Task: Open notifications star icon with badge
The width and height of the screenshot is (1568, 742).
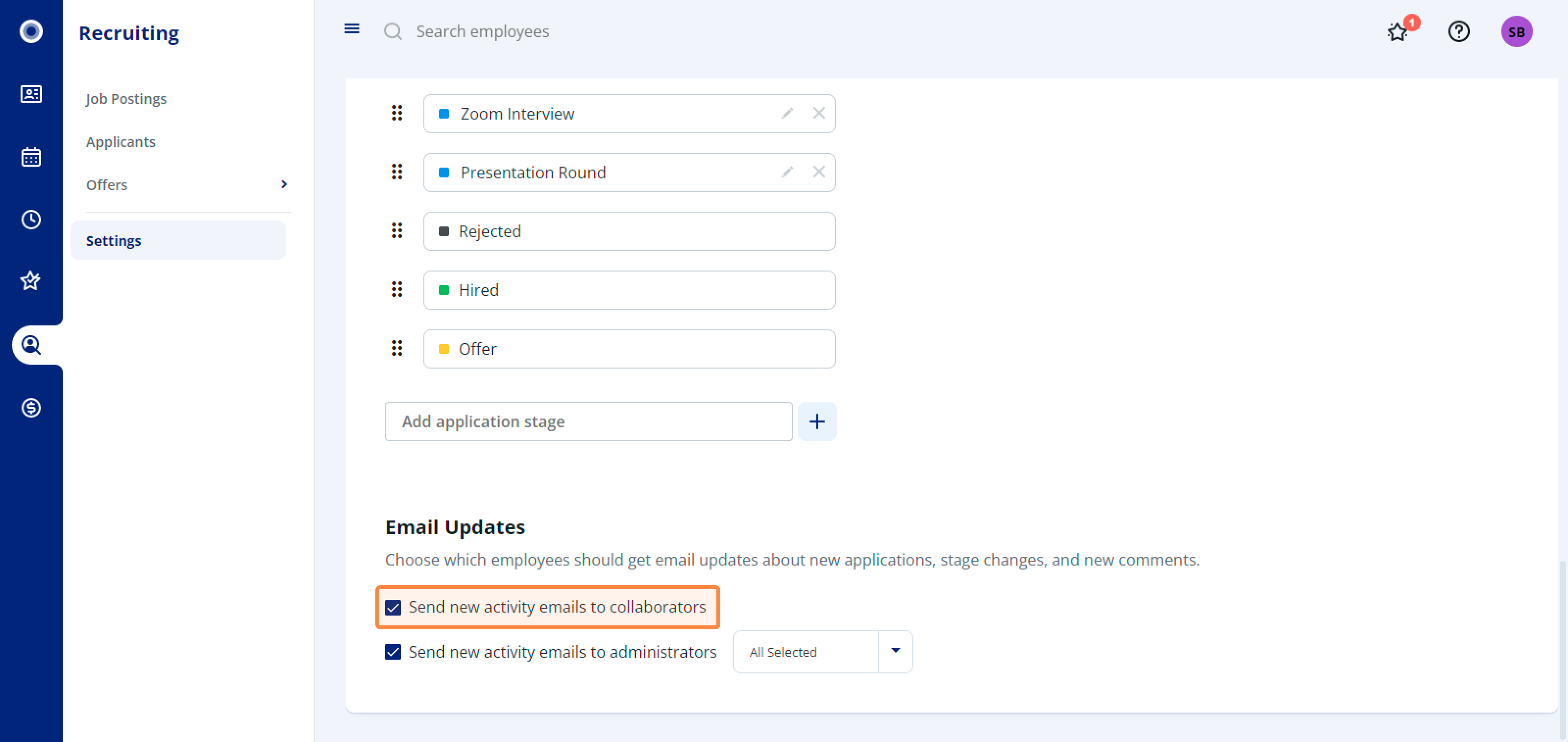Action: pos(1398,32)
